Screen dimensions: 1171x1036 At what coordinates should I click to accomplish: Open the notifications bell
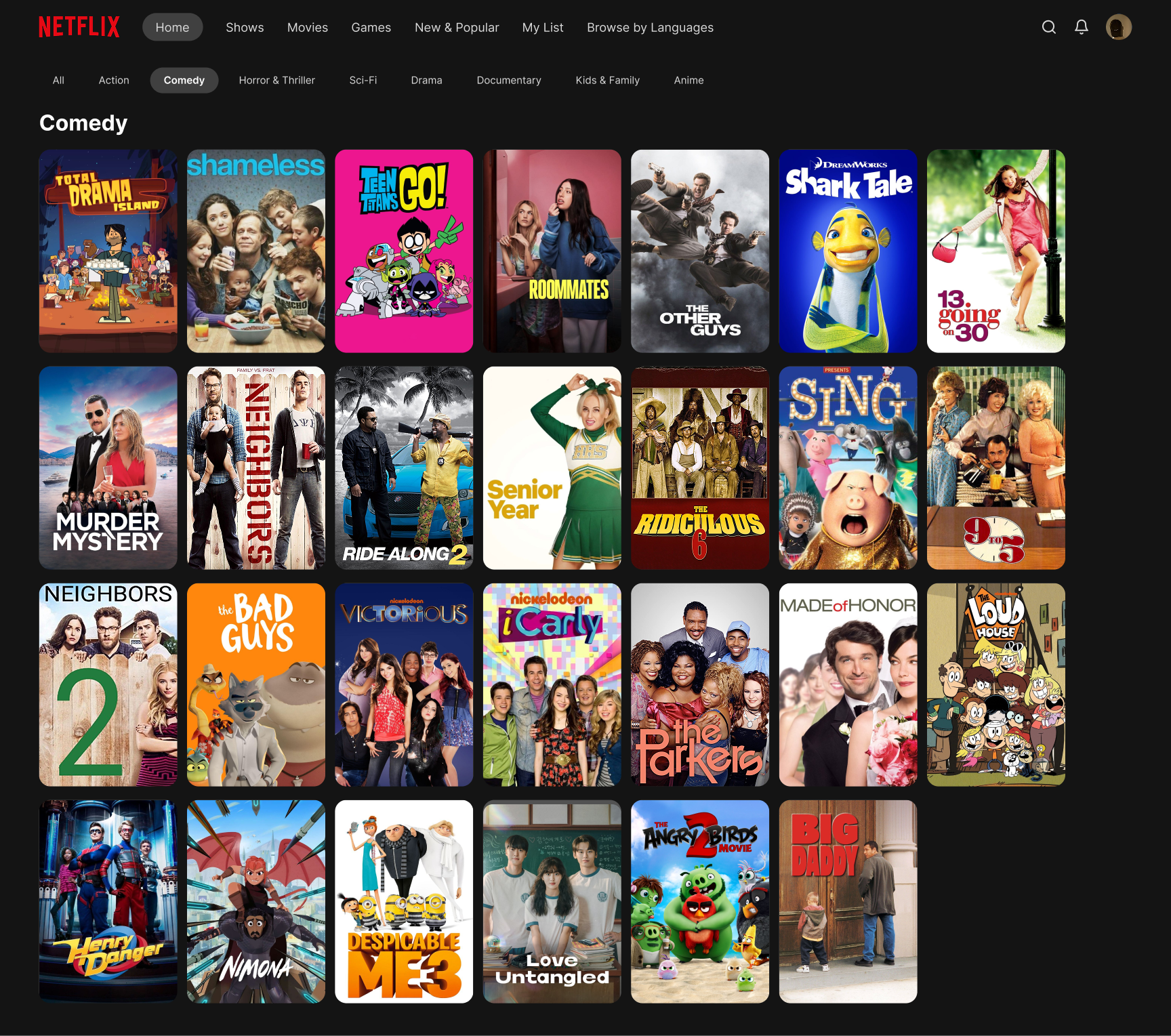coord(1082,27)
